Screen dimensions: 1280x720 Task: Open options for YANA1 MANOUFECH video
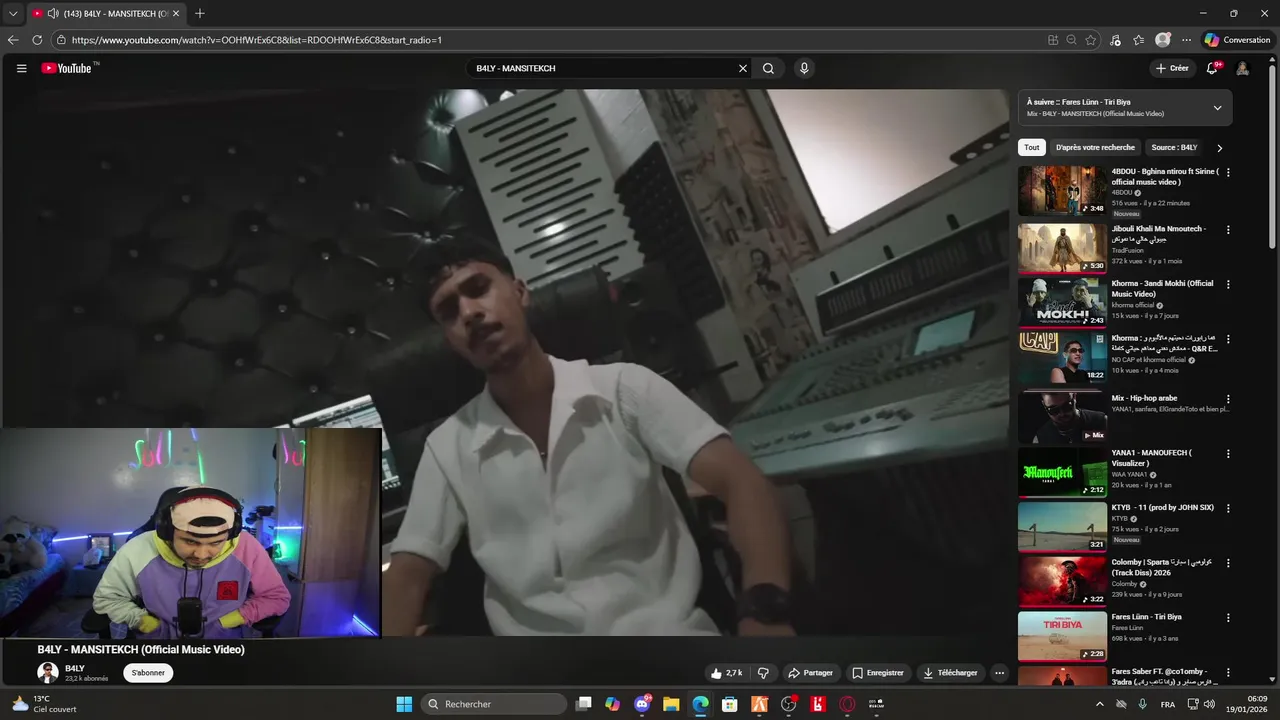1228,454
